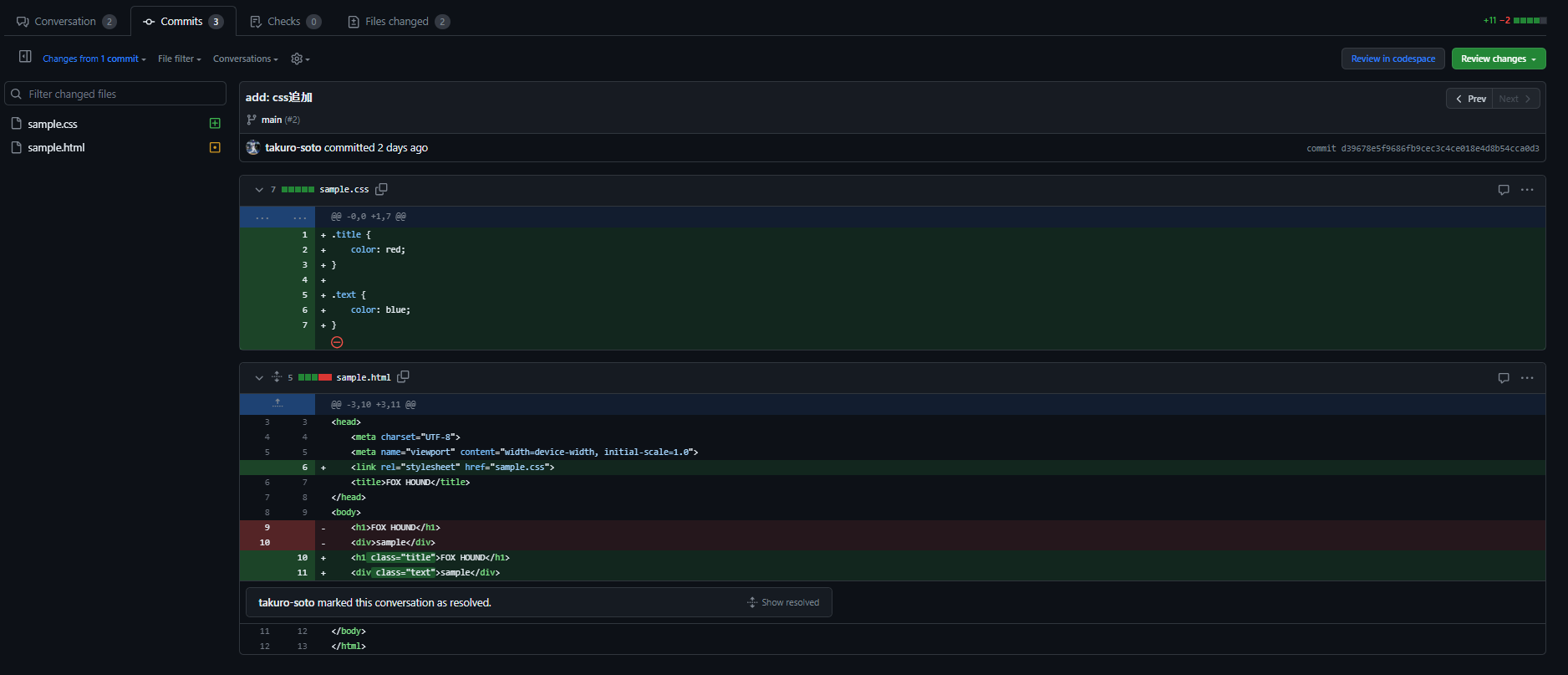Click Review in codespace button

pos(1392,59)
